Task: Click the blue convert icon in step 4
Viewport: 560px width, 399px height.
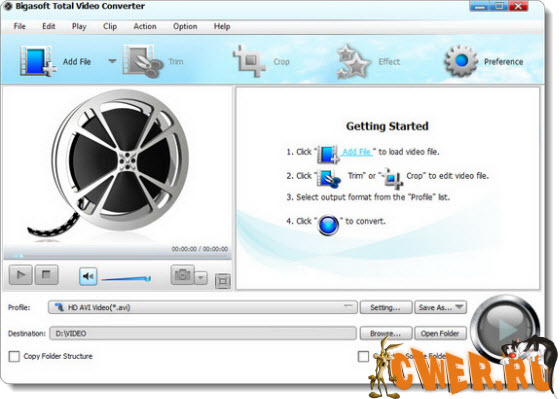Action: 328,225
